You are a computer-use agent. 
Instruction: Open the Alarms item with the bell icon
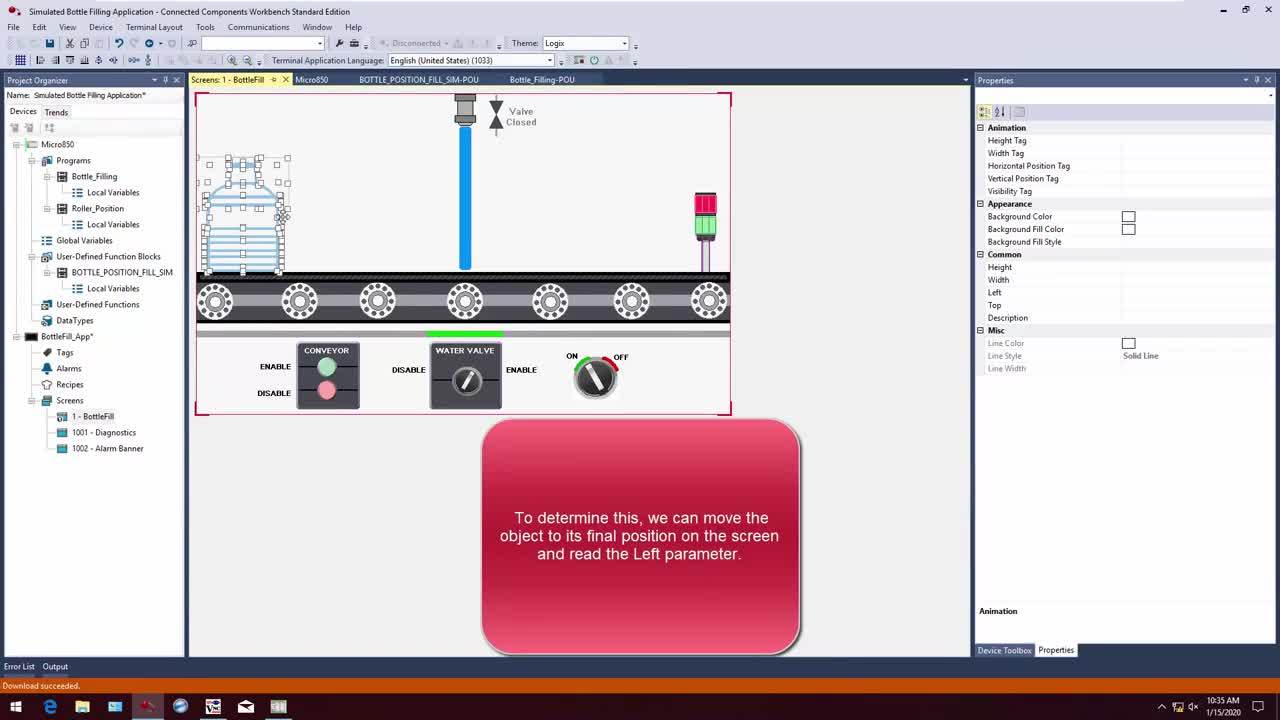[68, 368]
